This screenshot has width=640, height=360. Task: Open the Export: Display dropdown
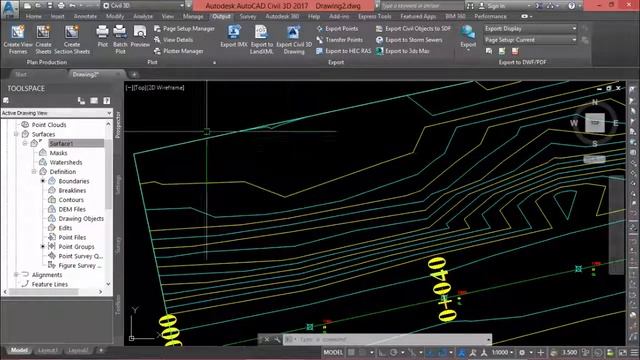point(530,29)
